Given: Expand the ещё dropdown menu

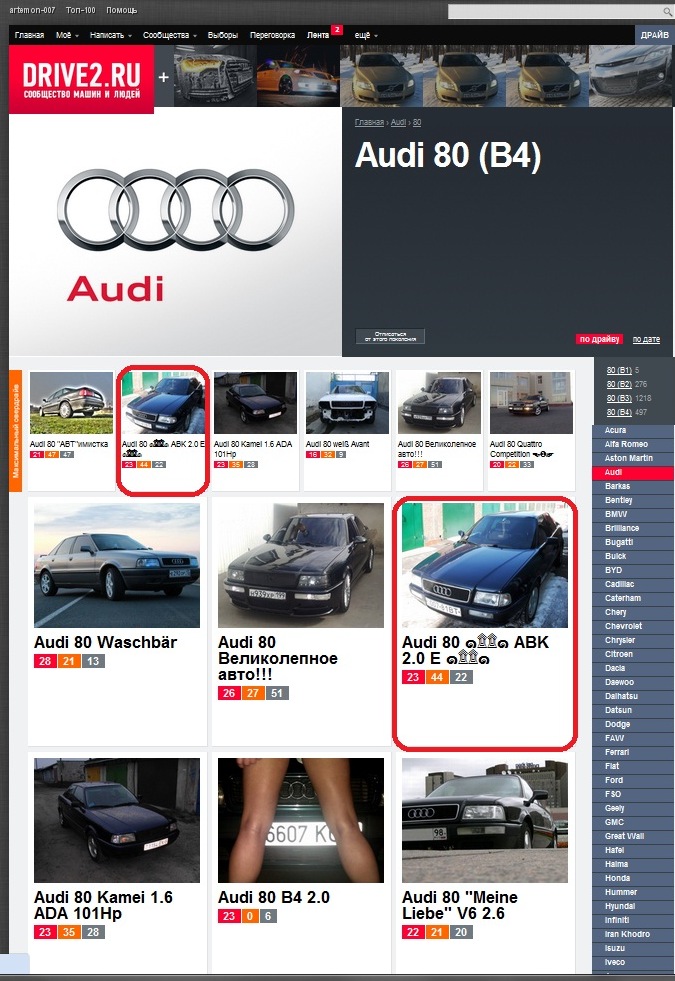Looking at the screenshot, I should (366, 35).
